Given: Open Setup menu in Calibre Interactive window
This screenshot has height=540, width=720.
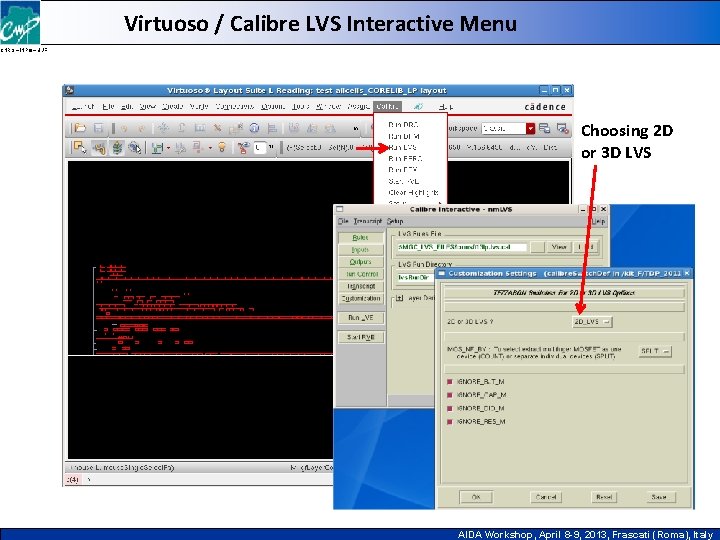Looking at the screenshot, I should click(x=395, y=221).
